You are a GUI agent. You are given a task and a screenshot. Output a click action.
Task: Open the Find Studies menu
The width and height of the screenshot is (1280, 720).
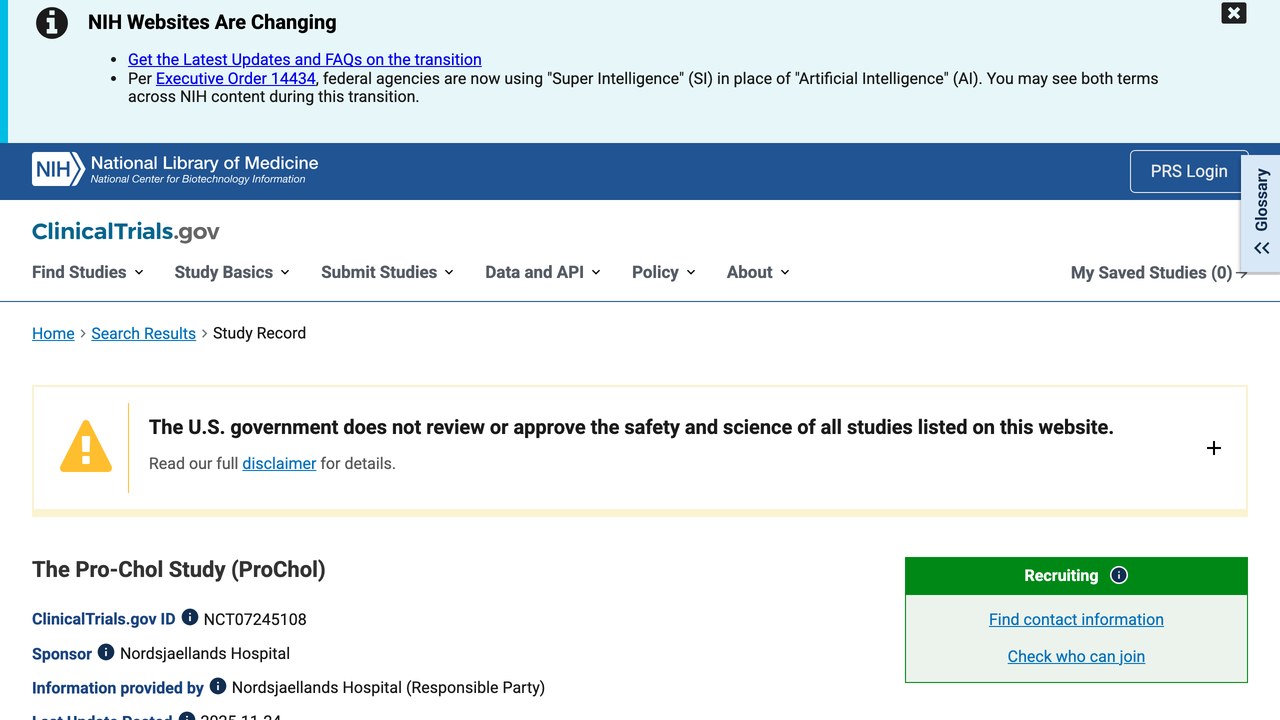tap(88, 272)
